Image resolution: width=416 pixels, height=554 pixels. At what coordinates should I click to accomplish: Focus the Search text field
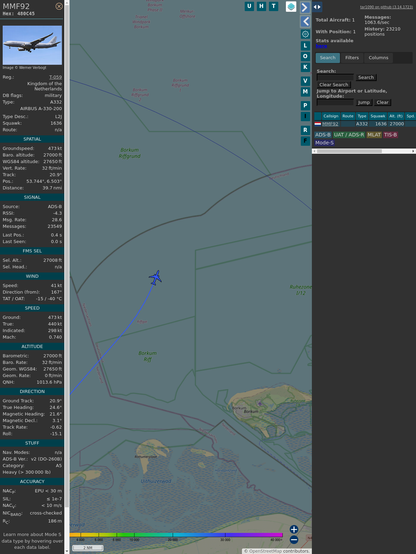335,77
